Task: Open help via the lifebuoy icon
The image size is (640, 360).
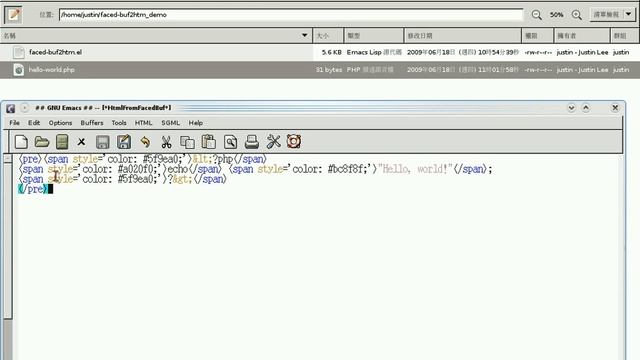Action: (x=294, y=142)
